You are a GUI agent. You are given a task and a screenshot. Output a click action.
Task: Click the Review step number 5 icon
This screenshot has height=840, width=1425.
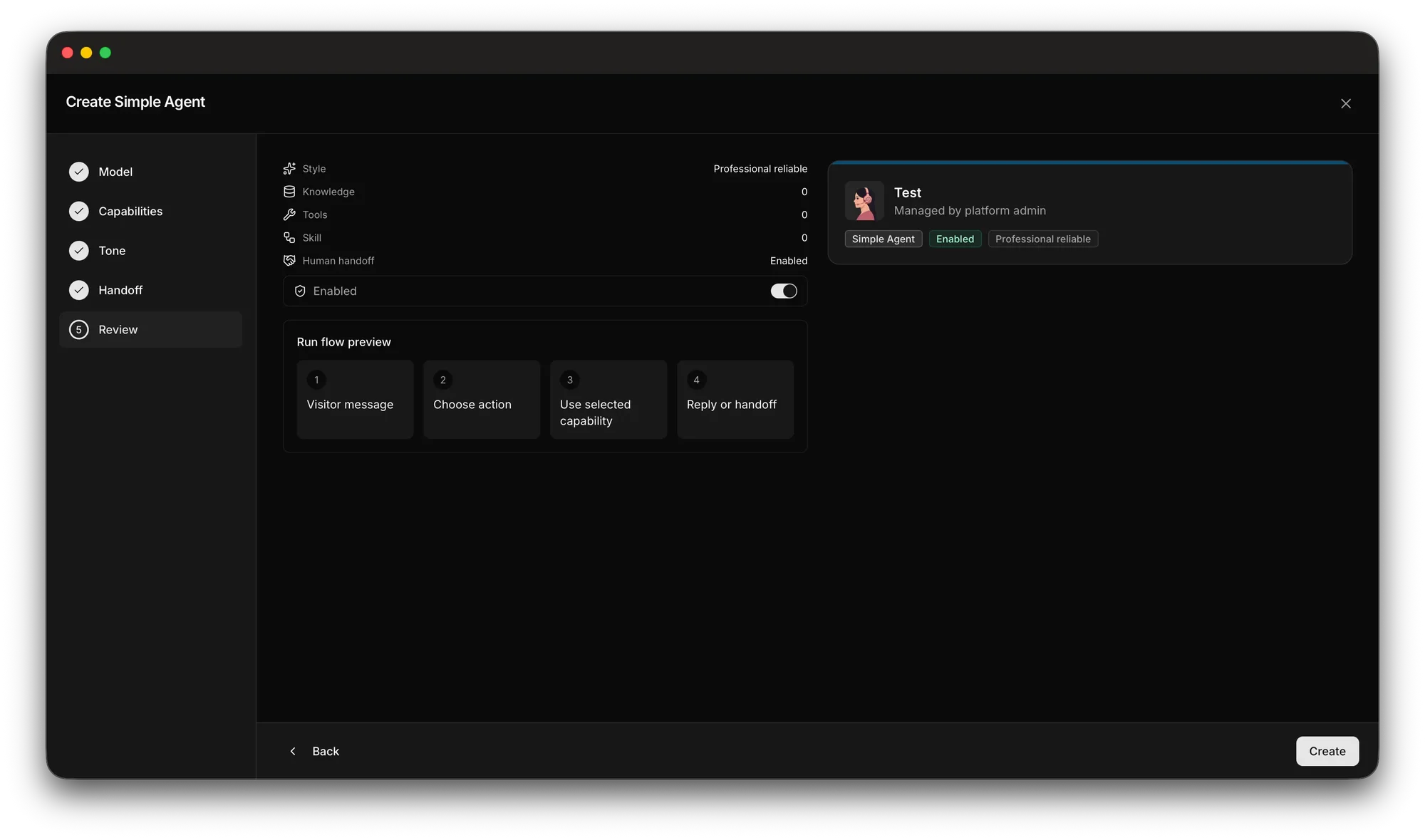pos(79,330)
